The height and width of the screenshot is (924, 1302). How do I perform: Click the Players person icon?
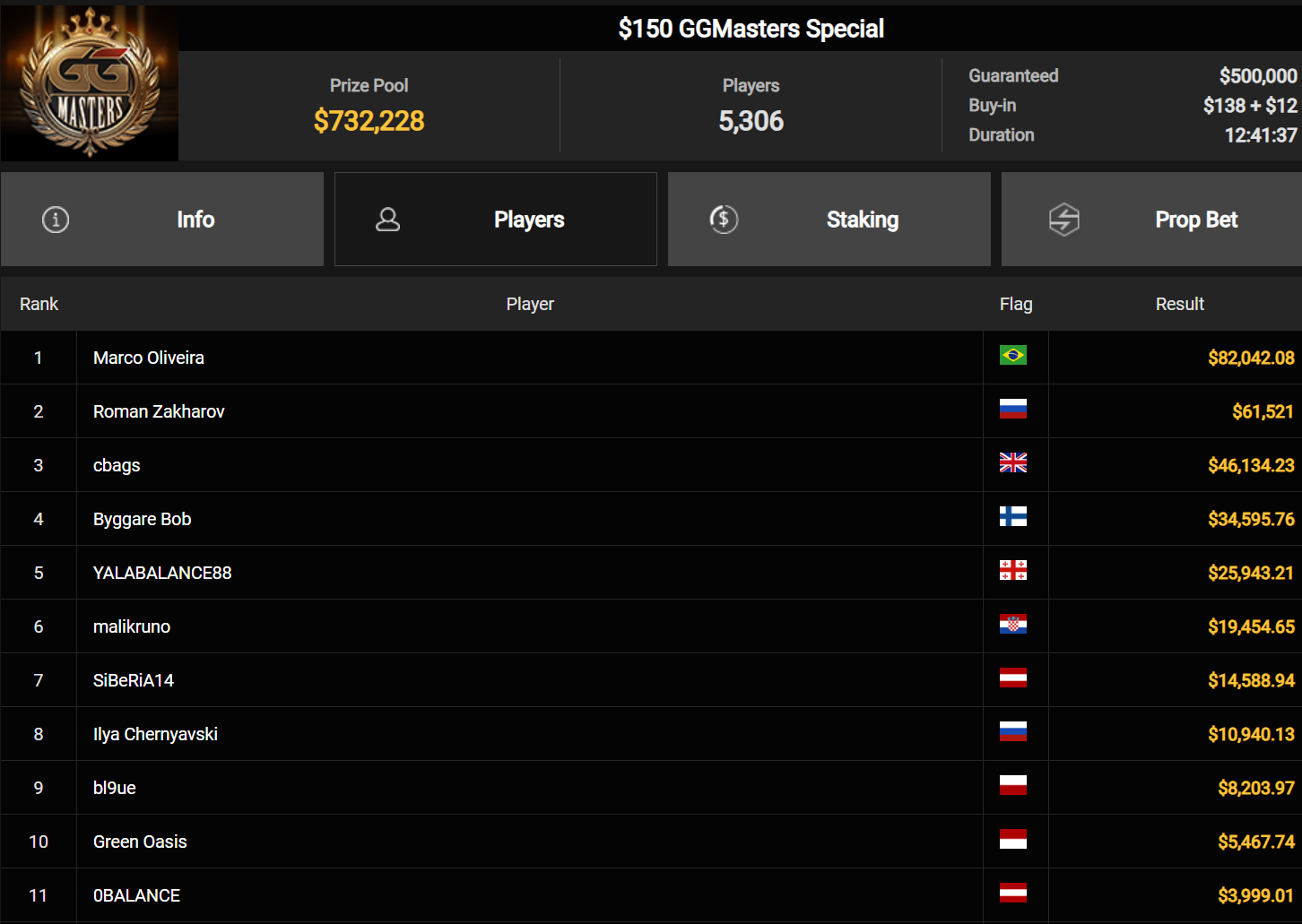tap(387, 220)
